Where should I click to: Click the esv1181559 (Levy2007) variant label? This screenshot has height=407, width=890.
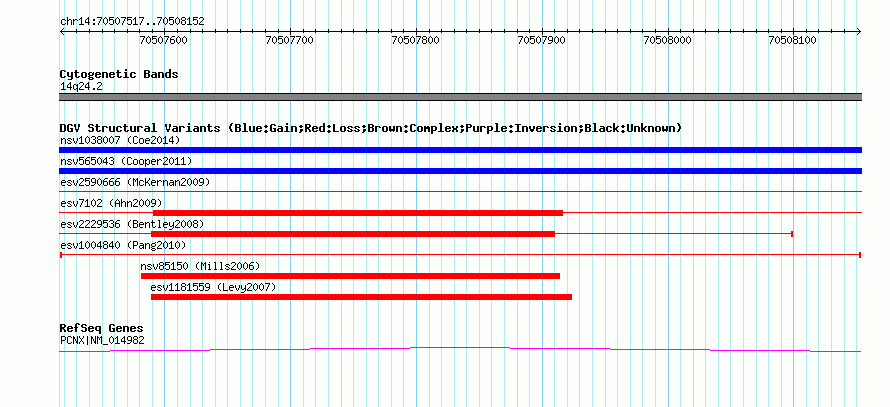pyautogui.click(x=213, y=288)
